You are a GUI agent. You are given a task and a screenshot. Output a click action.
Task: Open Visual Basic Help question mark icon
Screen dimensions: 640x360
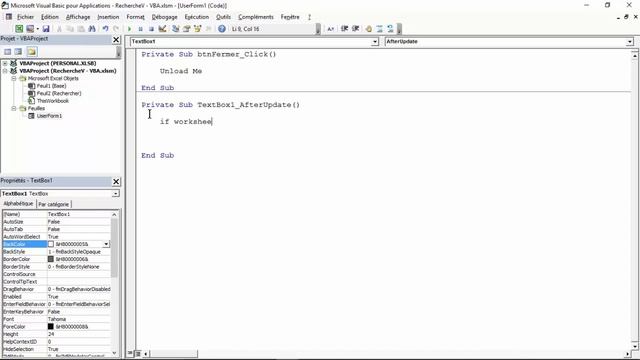[x=222, y=29]
